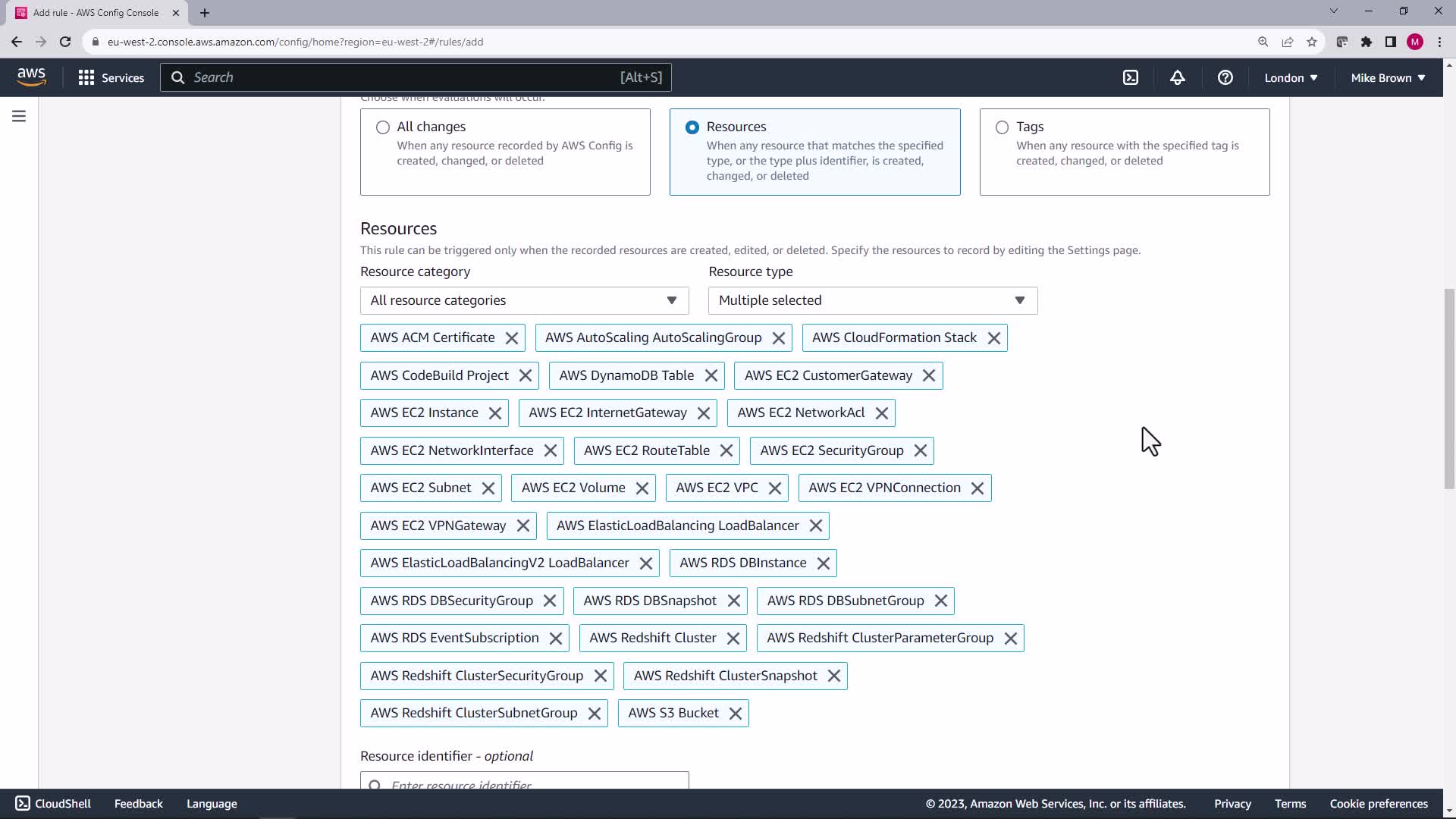Select the Resources radio option

coord(692,127)
